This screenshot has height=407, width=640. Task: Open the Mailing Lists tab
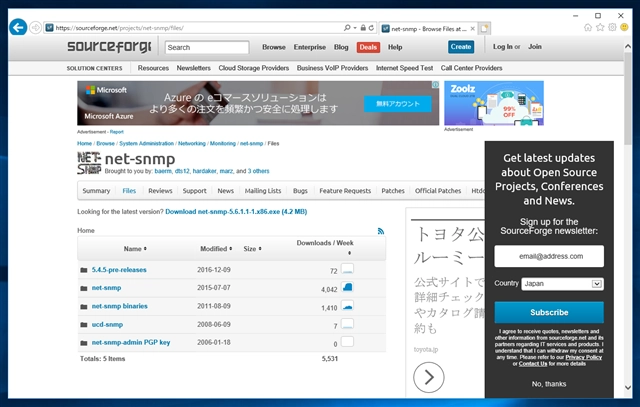263,191
